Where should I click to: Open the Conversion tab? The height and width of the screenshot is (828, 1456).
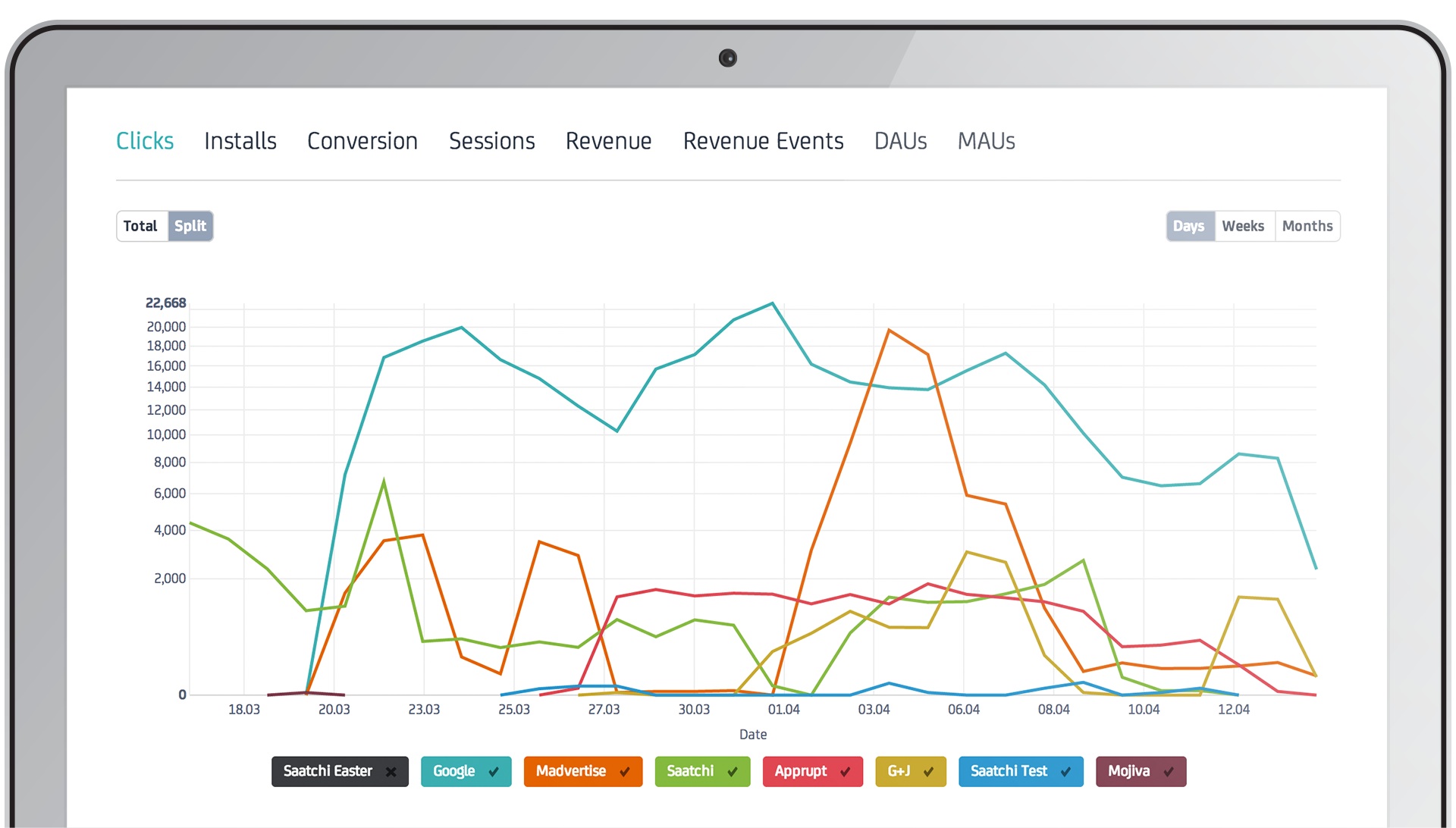(362, 141)
